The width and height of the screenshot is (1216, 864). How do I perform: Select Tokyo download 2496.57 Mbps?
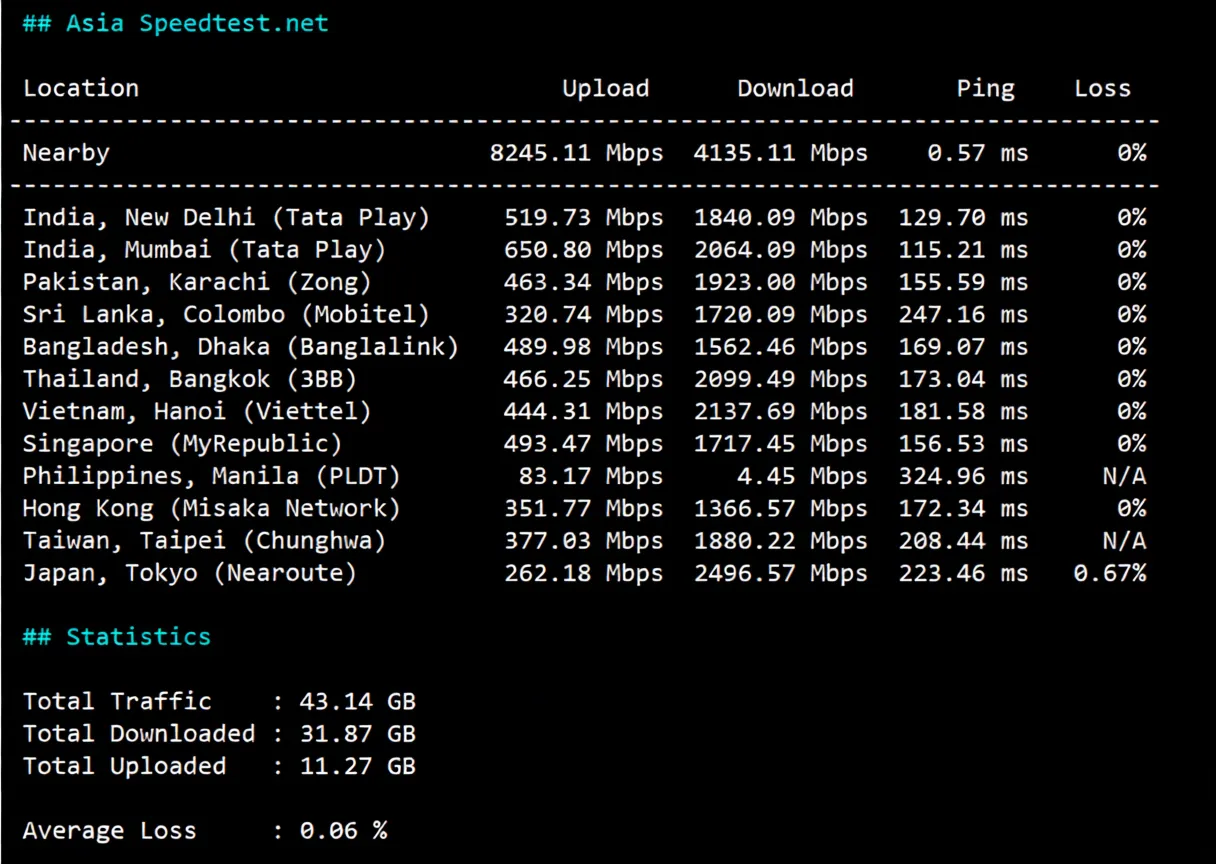(781, 574)
